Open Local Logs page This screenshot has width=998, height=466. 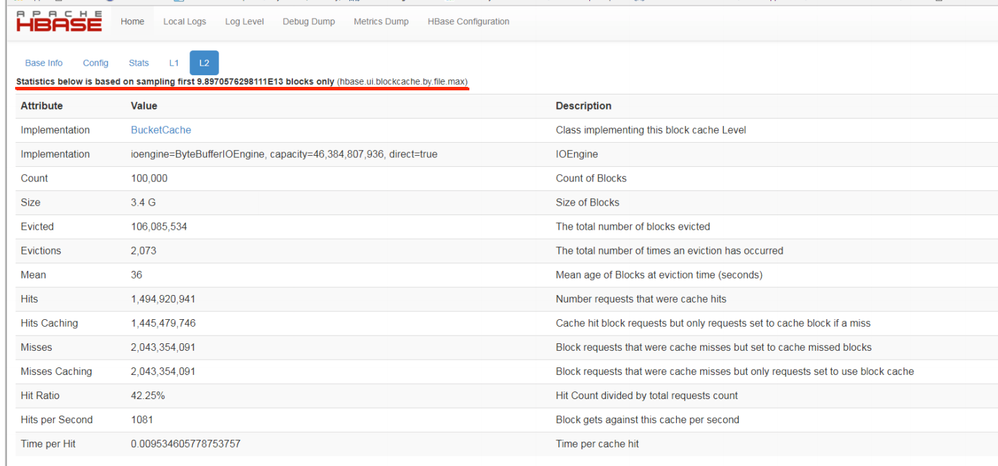pyautogui.click(x=185, y=22)
